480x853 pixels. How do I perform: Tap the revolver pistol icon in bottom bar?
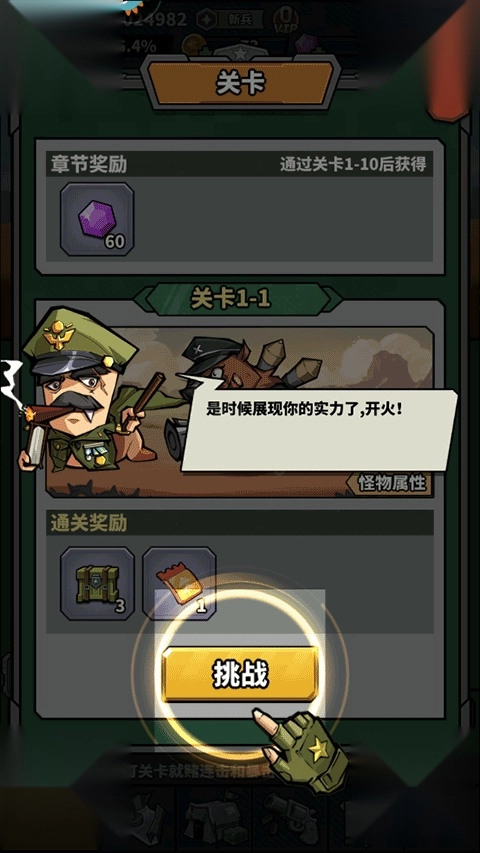(294, 817)
